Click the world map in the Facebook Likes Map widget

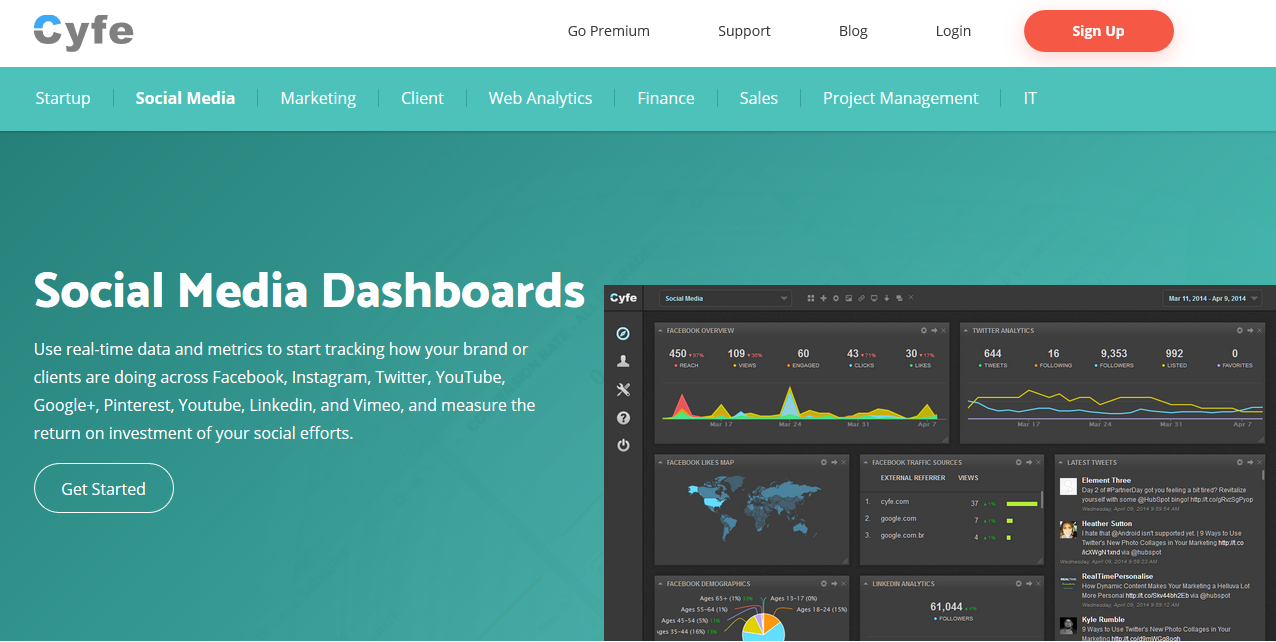[753, 506]
